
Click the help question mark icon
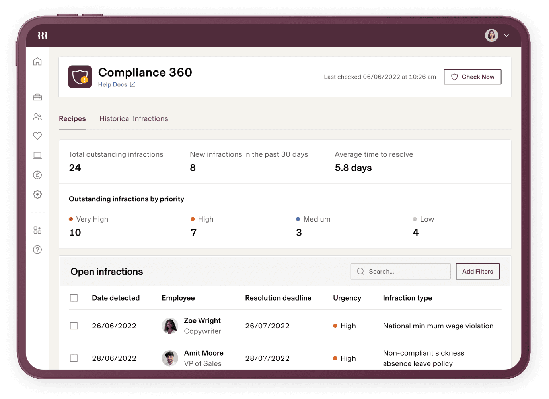pos(37,250)
